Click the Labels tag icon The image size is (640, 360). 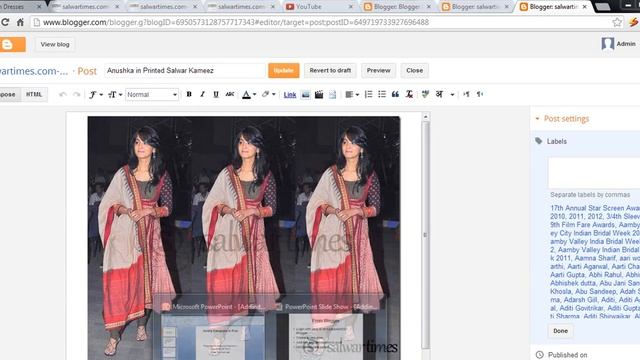pos(539,141)
